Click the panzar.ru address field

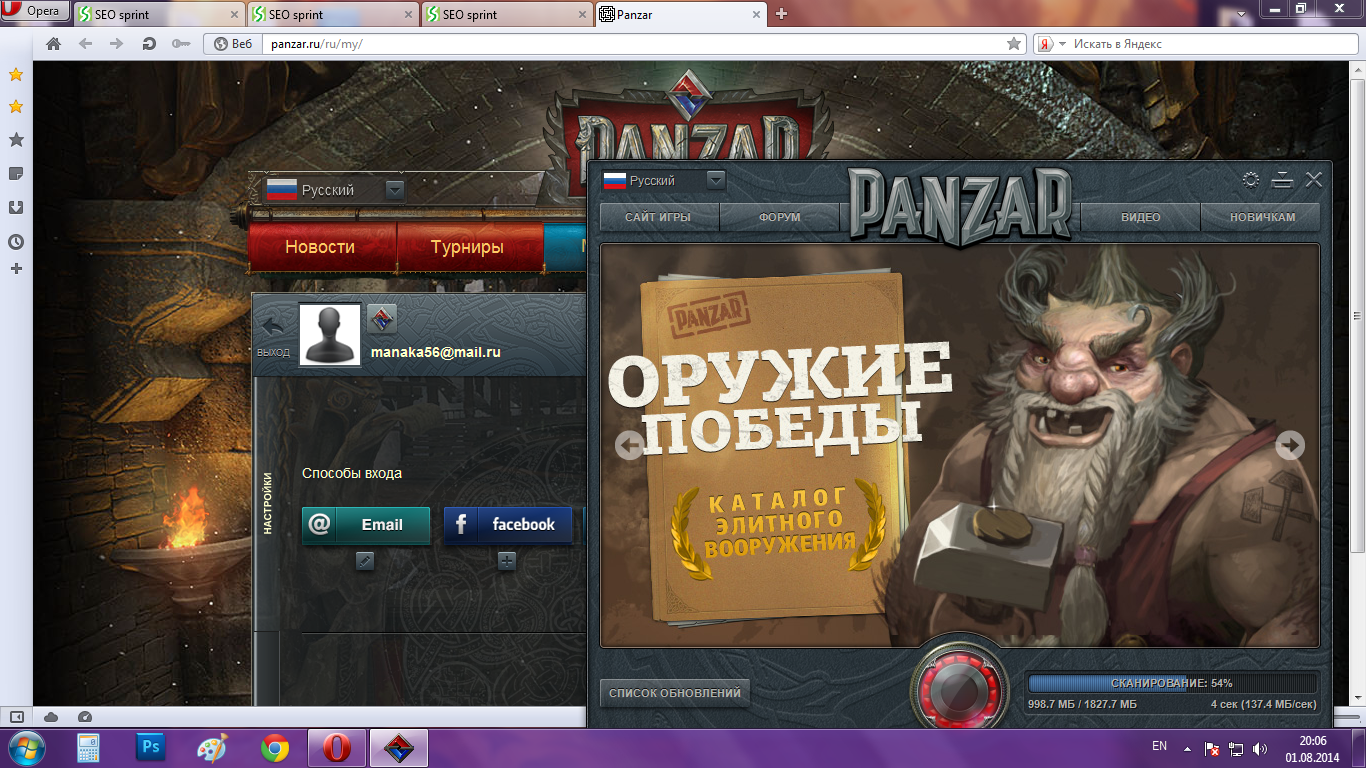[x=634, y=44]
